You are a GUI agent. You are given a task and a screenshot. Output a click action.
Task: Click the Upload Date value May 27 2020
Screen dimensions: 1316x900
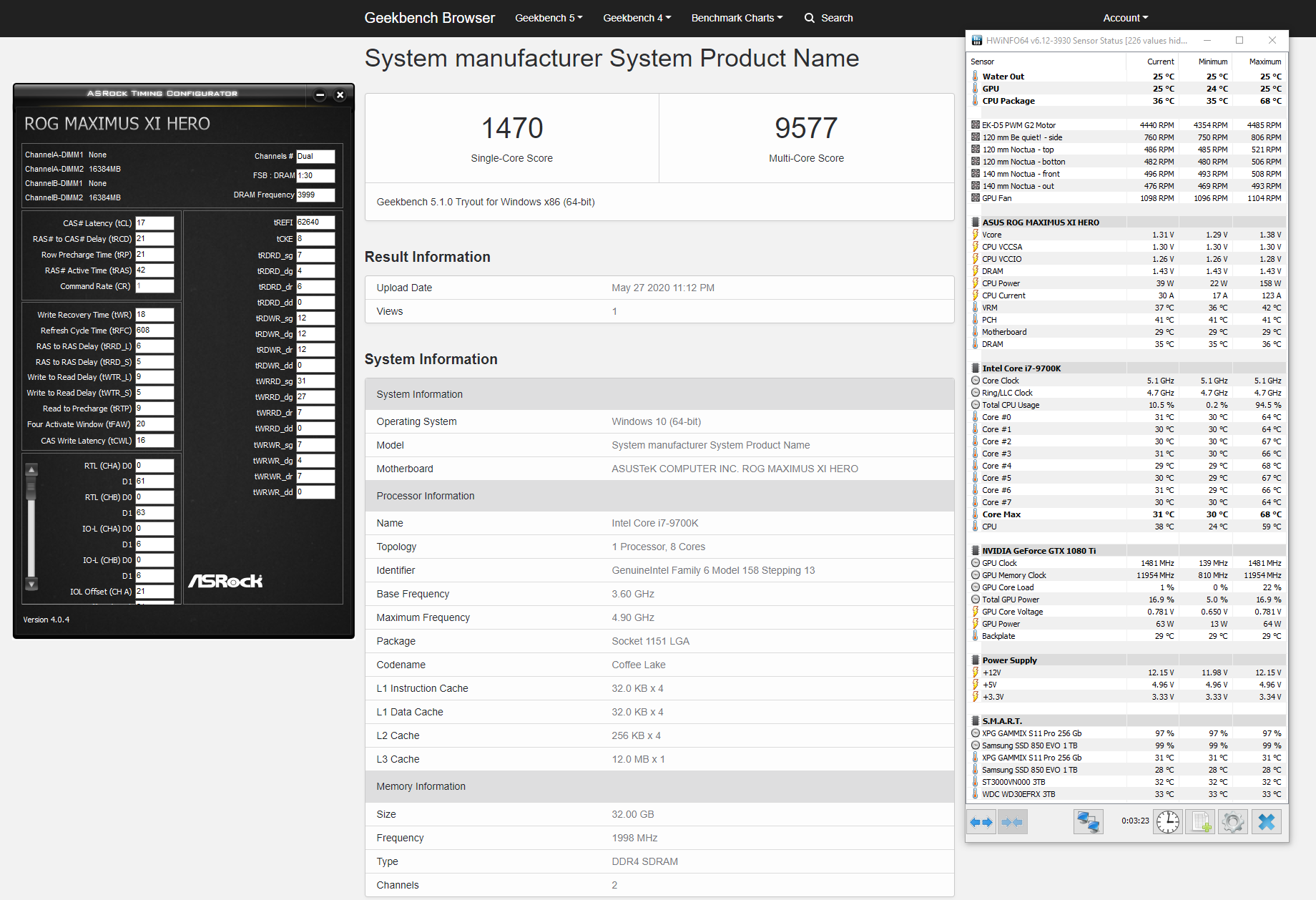[x=663, y=288]
